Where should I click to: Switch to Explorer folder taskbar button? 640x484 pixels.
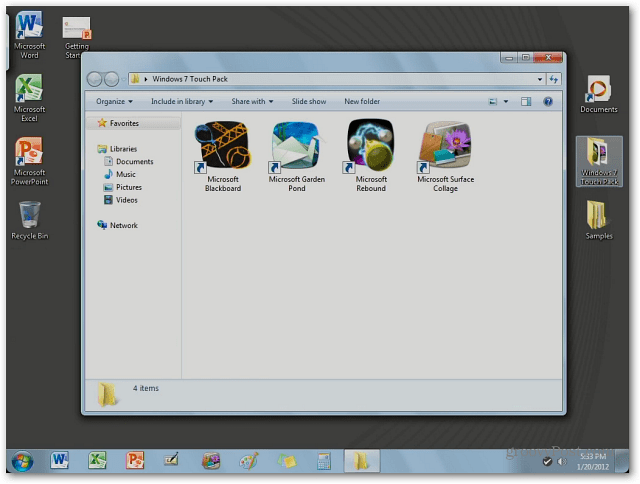[362, 461]
